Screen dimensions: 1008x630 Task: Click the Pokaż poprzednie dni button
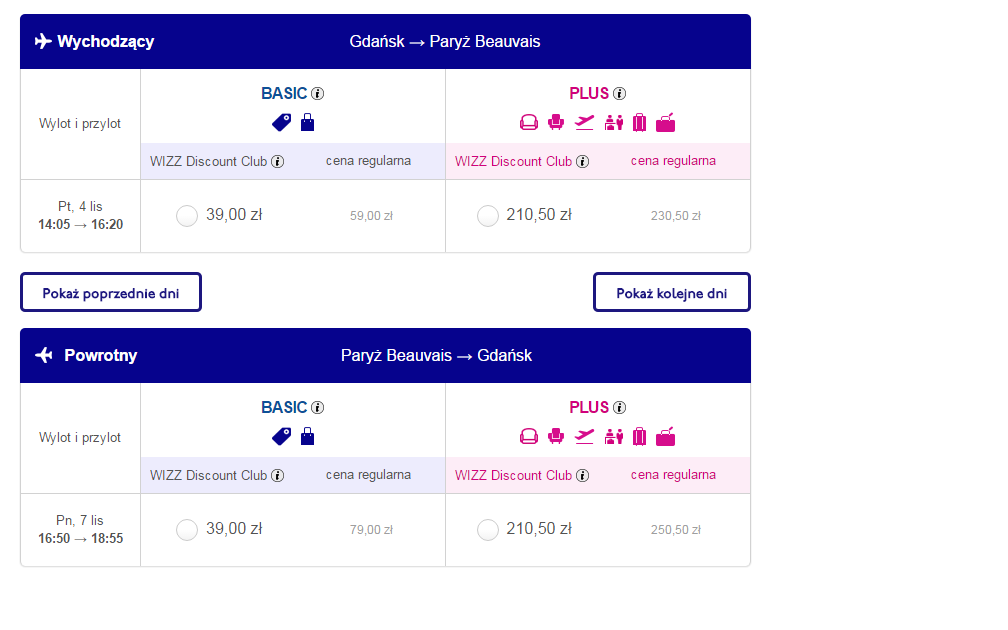[111, 292]
